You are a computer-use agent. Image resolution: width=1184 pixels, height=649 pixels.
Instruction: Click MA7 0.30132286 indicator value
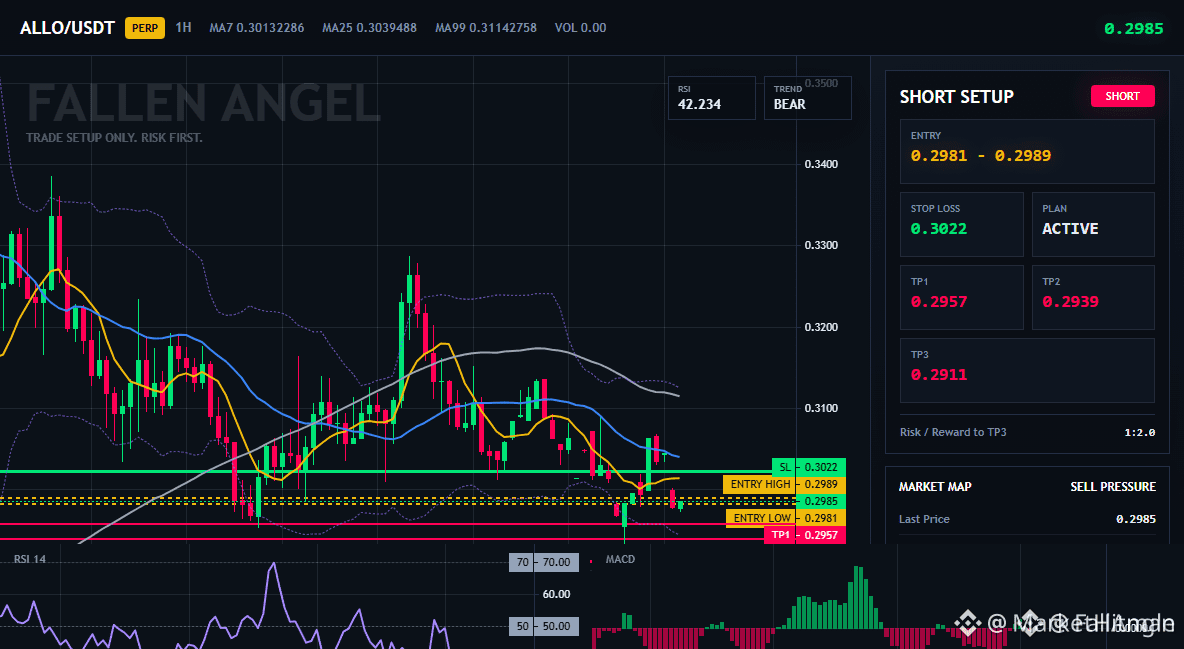[x=257, y=27]
